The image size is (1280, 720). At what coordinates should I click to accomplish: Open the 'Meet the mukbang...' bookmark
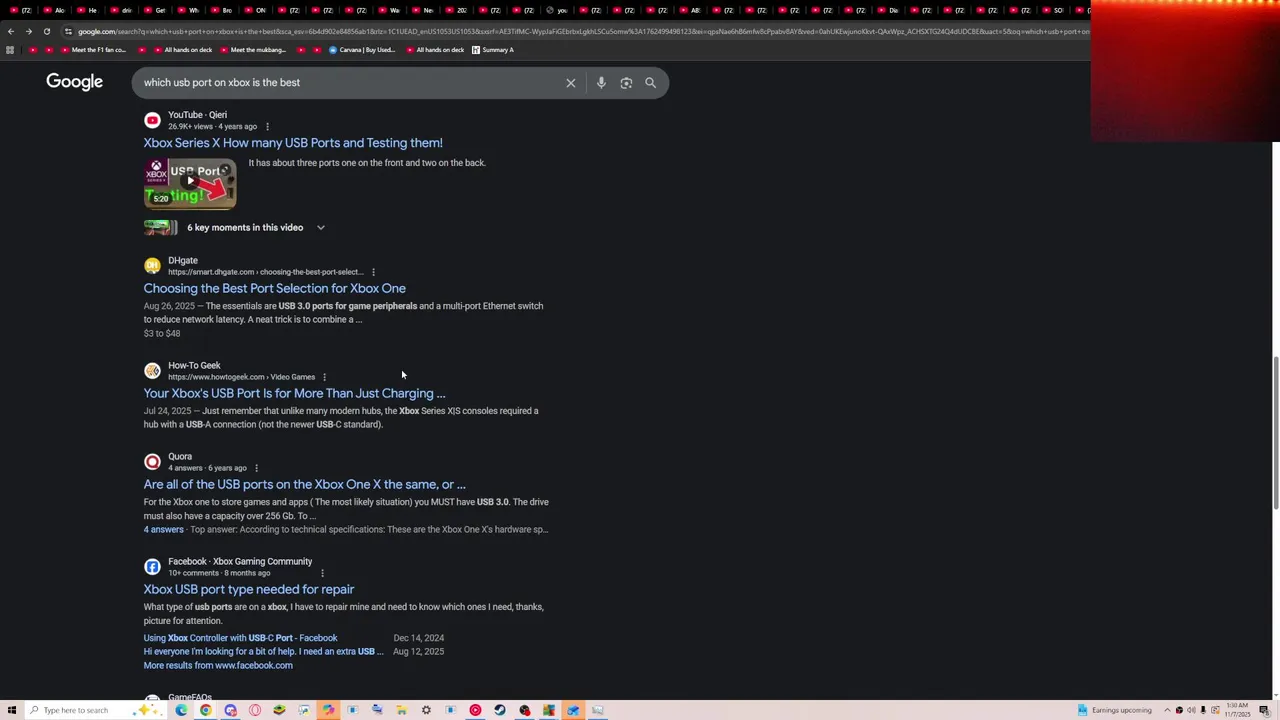tap(251, 50)
